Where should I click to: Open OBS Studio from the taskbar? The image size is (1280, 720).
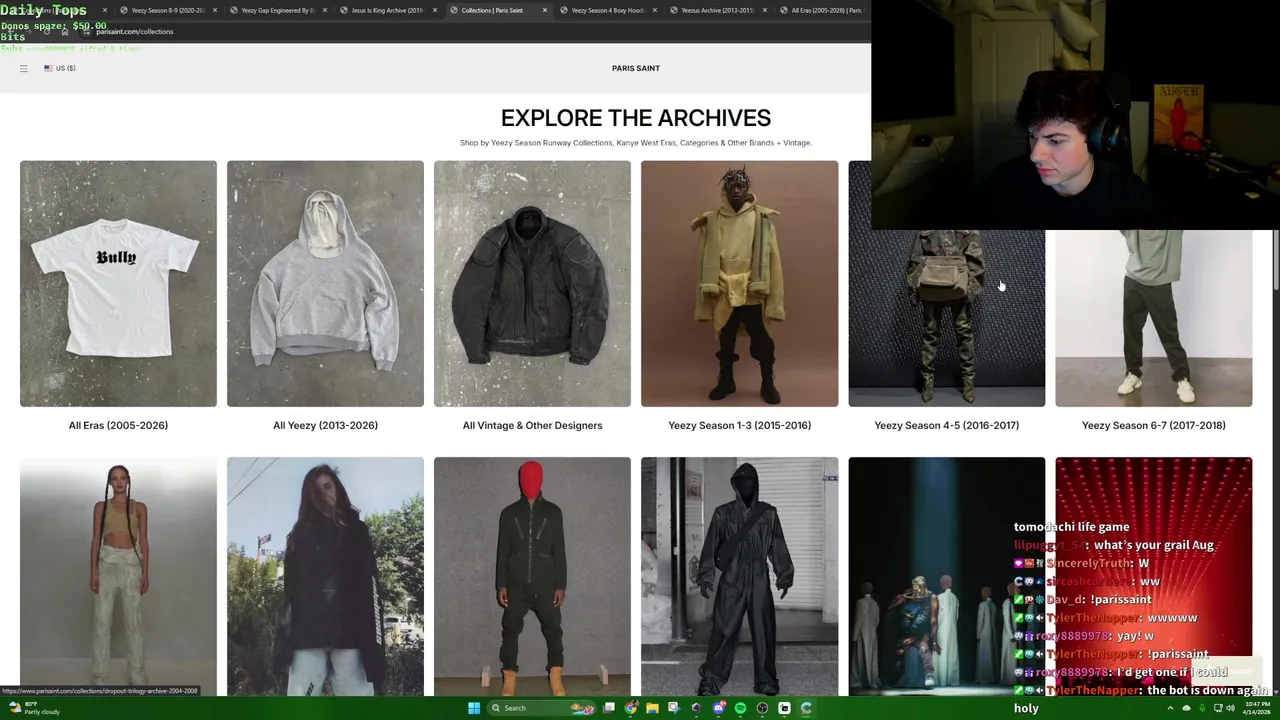point(762,708)
